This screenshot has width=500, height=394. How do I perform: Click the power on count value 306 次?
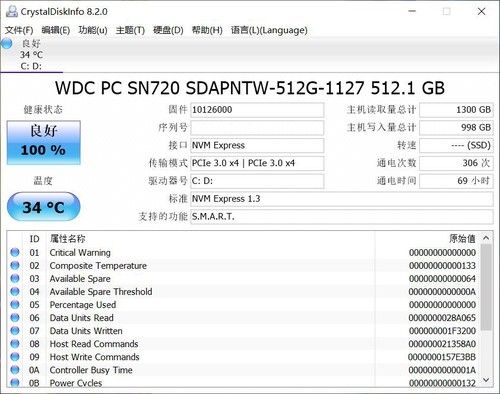456,163
